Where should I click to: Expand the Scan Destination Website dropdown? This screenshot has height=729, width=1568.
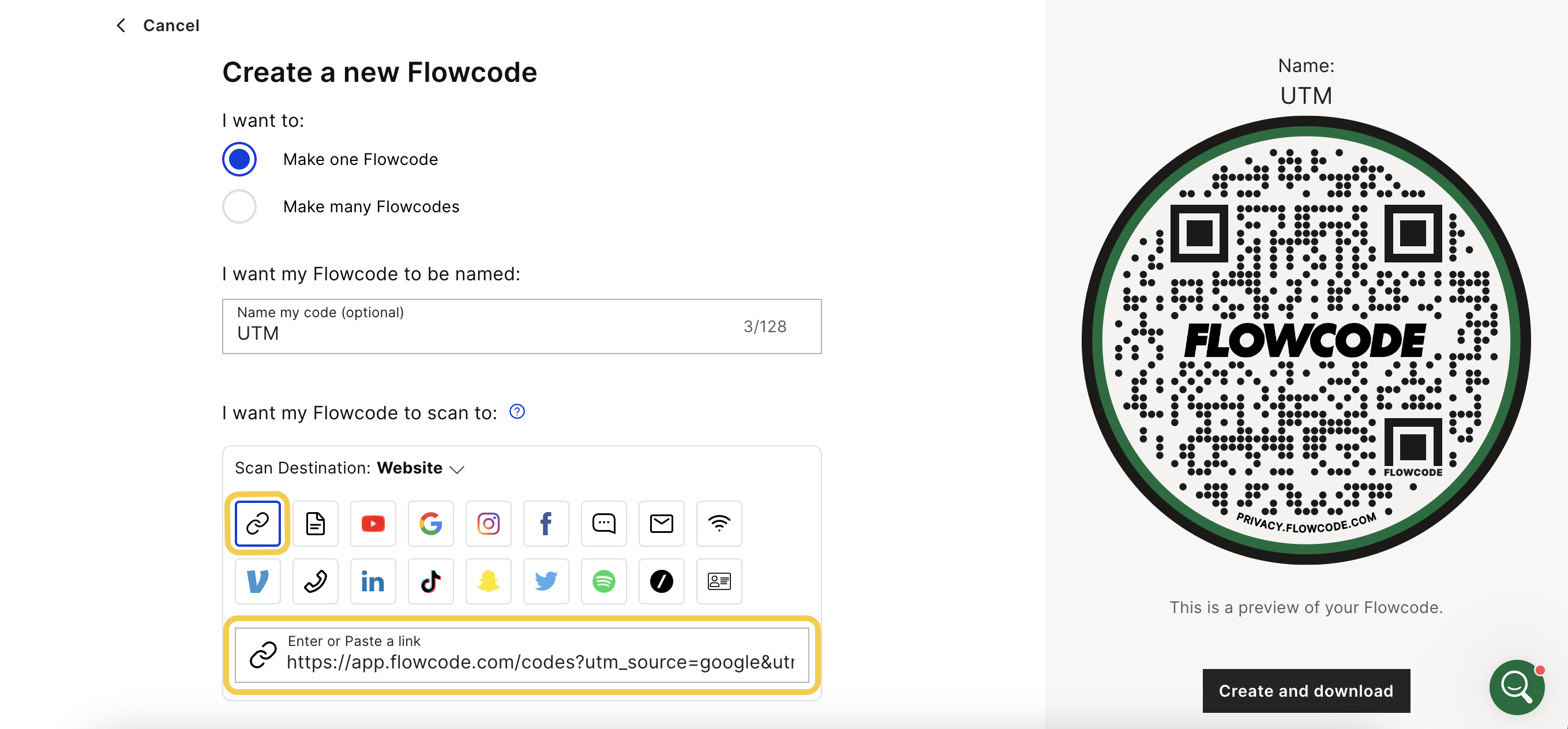[x=350, y=468]
